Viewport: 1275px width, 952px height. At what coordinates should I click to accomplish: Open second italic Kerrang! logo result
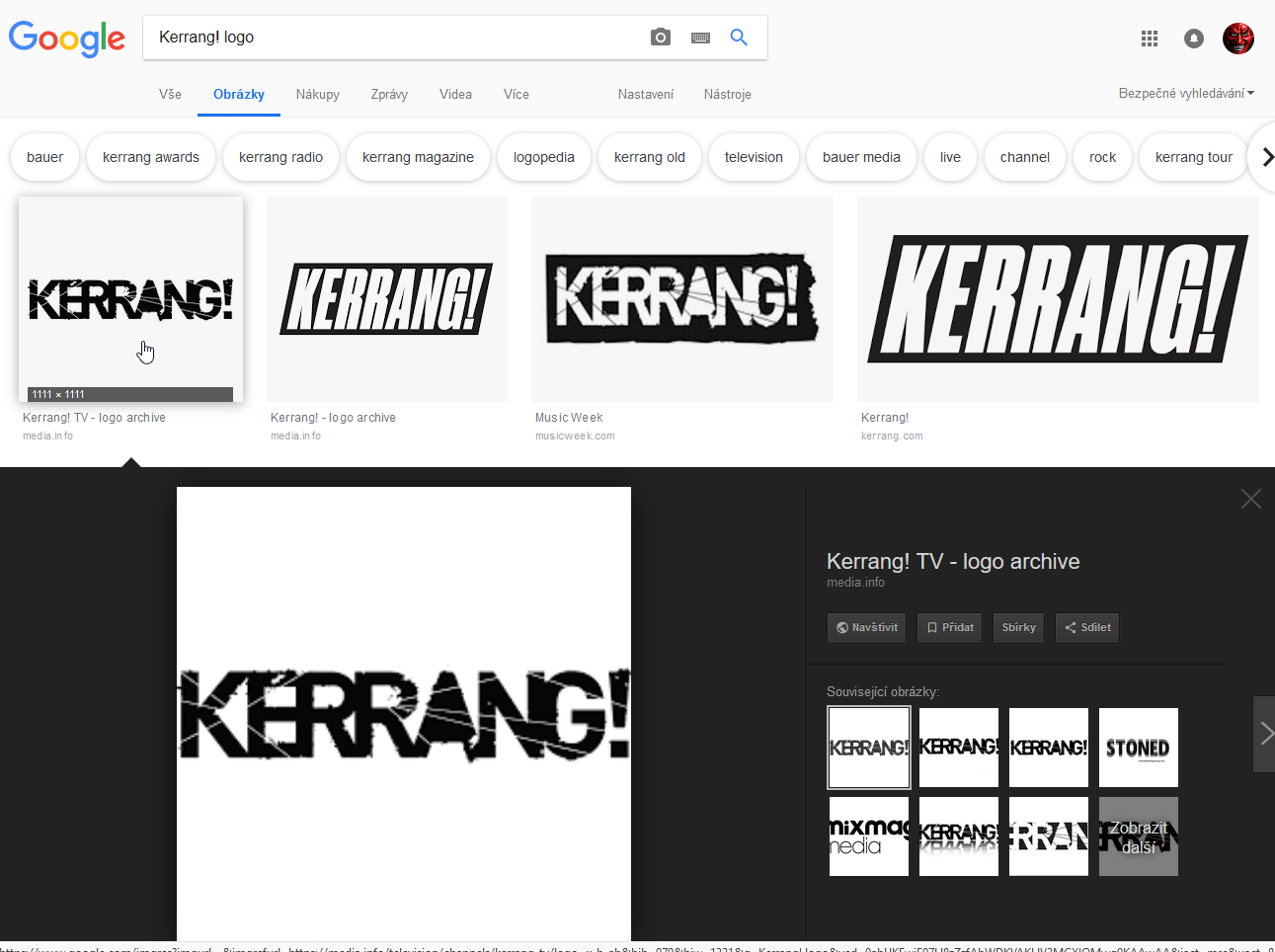(x=387, y=299)
